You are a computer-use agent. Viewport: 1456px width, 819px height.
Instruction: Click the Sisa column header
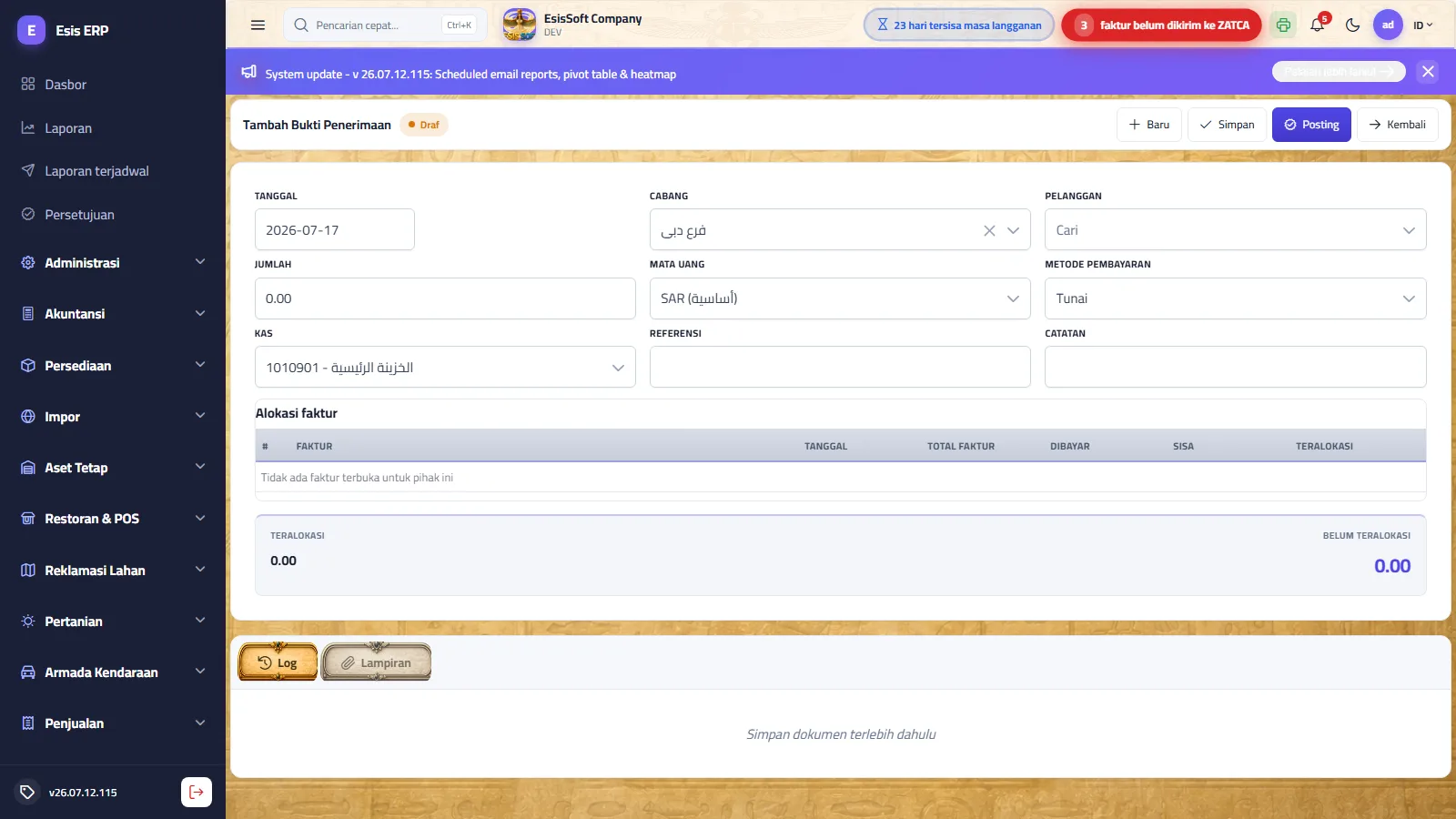[1183, 447]
